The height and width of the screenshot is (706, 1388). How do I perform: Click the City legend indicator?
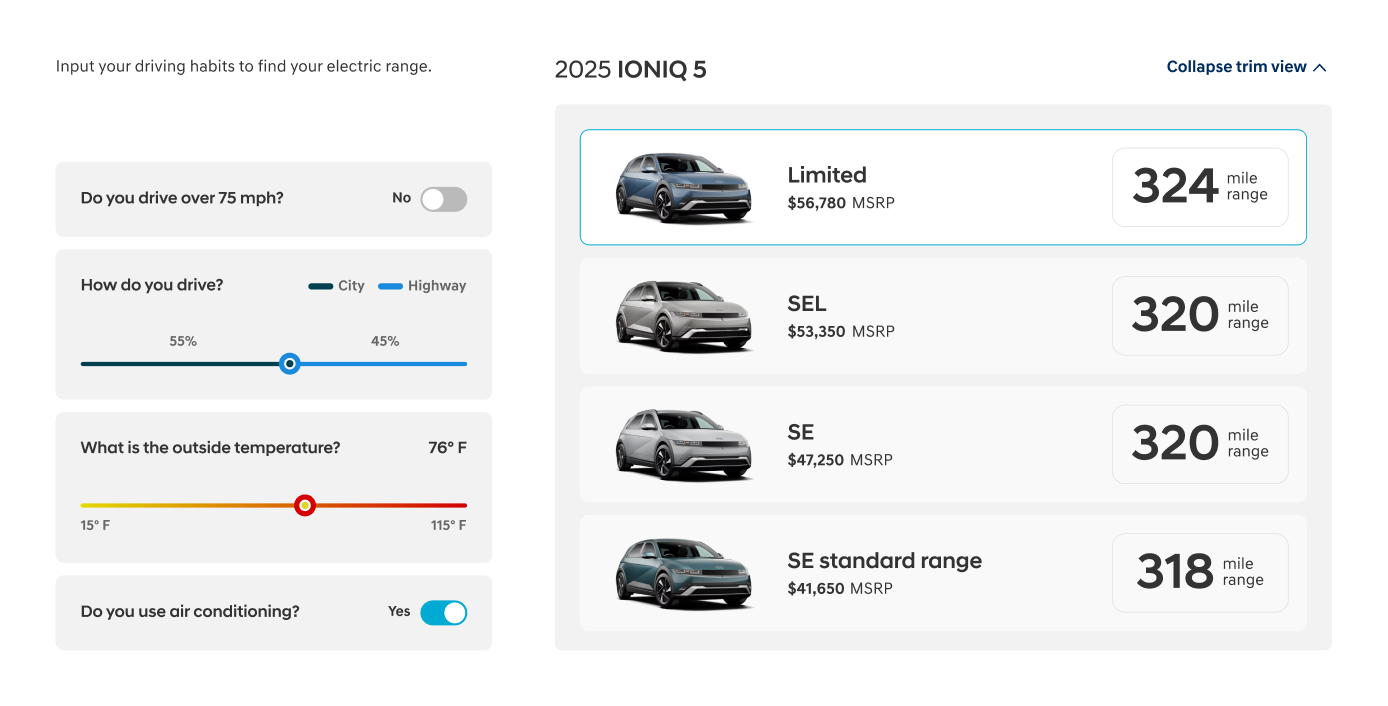[319, 285]
